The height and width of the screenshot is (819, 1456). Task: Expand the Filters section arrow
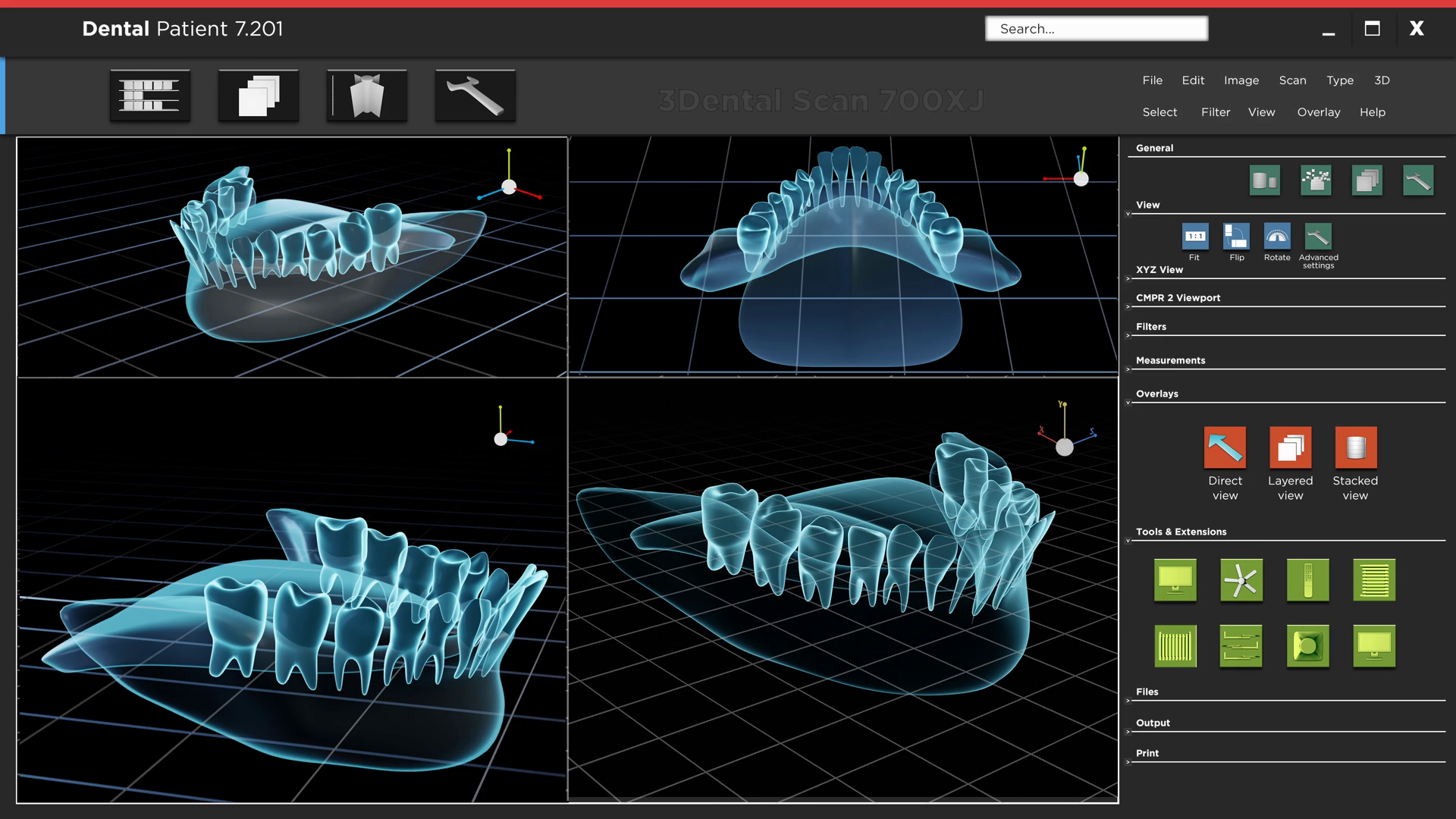pos(1128,336)
